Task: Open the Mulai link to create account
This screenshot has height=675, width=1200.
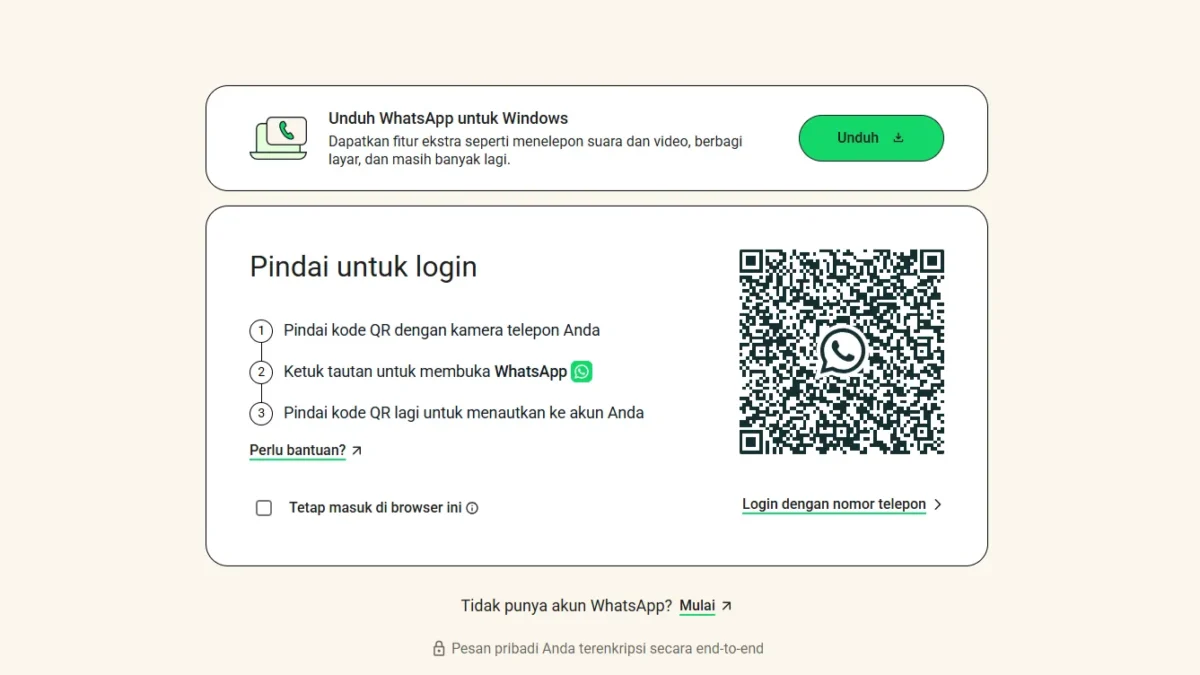Action: click(x=697, y=606)
